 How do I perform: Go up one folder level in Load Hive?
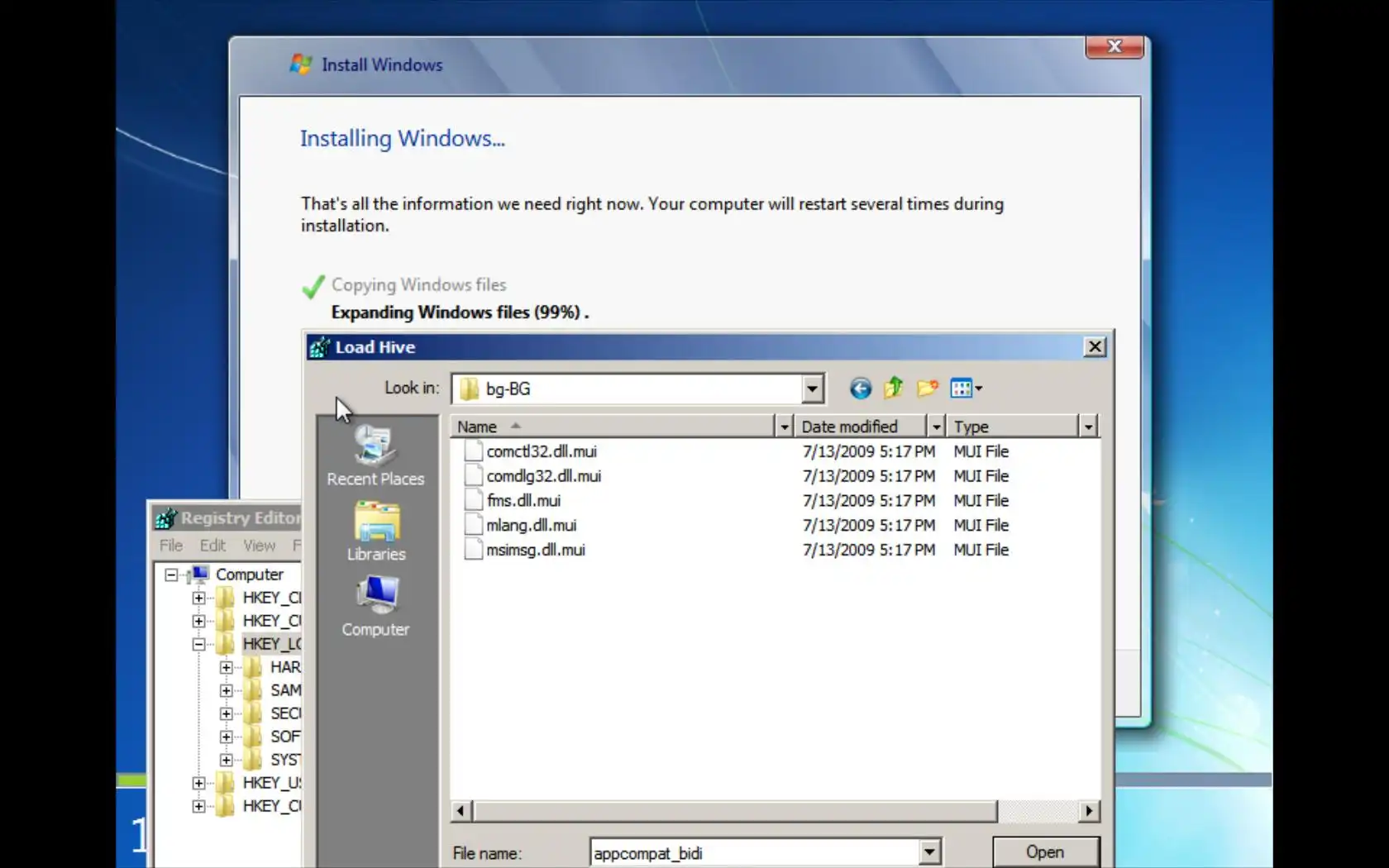pyautogui.click(x=894, y=389)
